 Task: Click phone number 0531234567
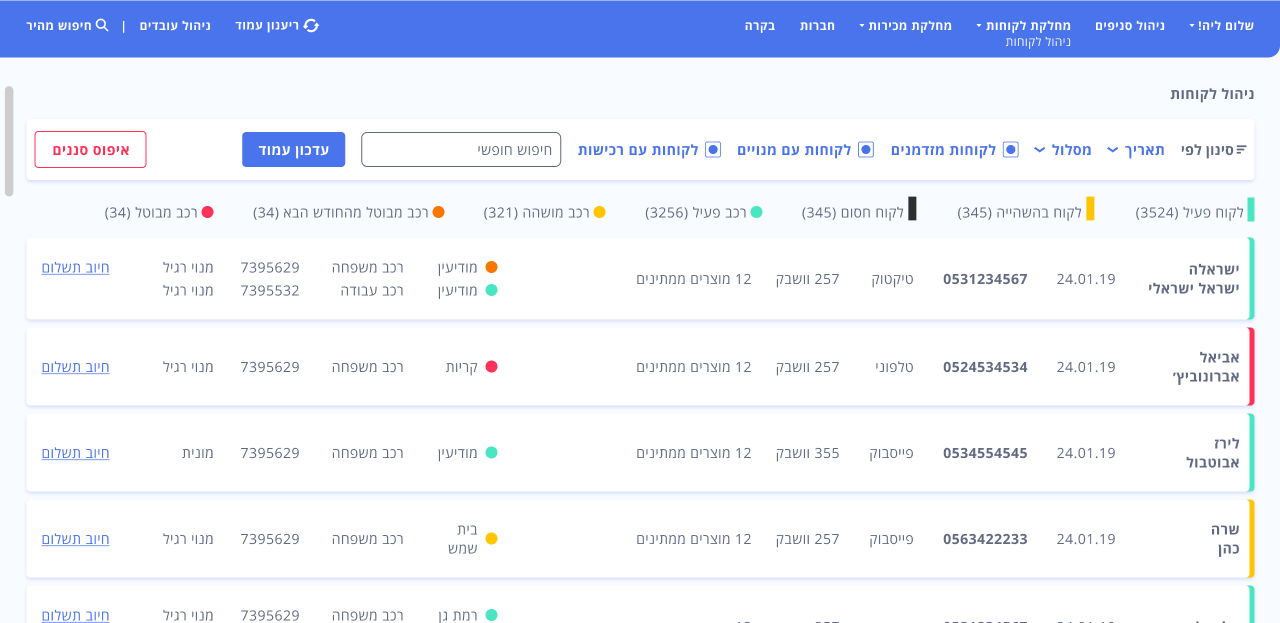(x=985, y=279)
